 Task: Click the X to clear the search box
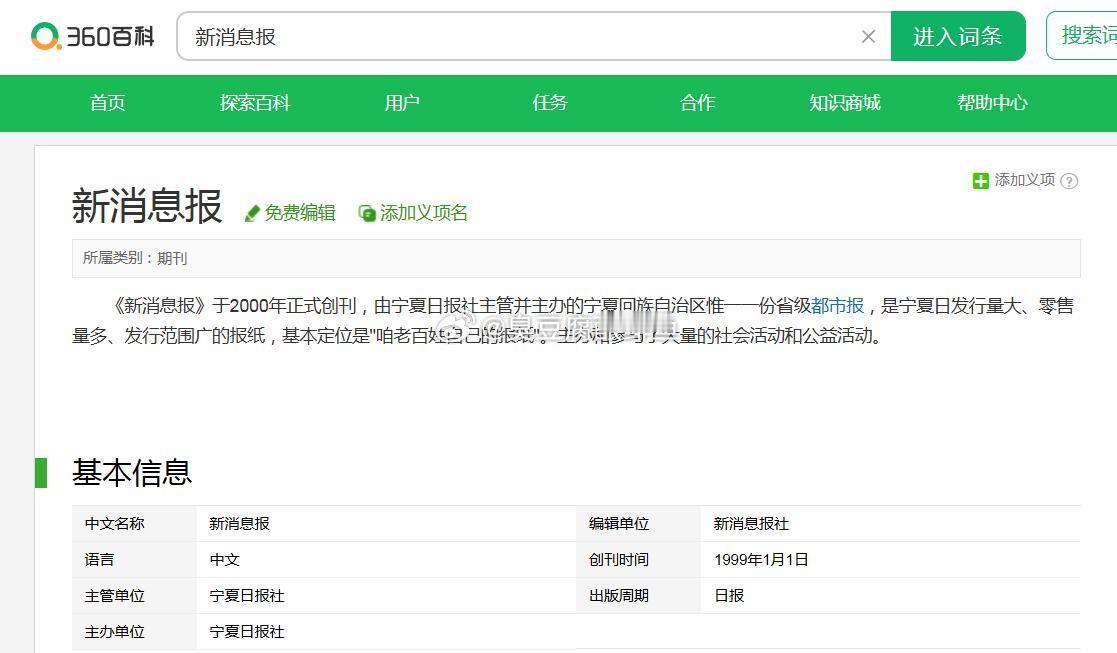(x=868, y=36)
